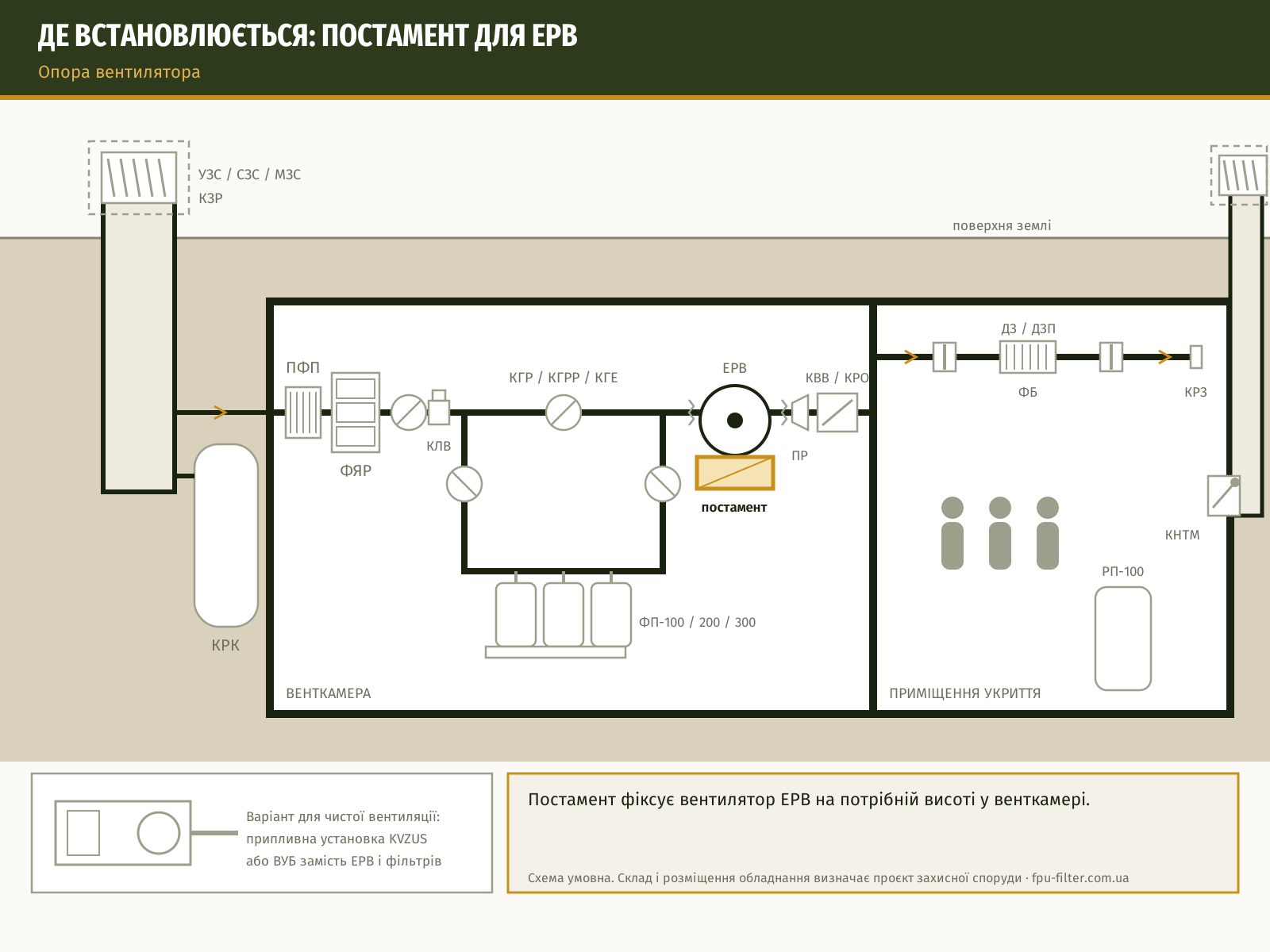Click the 'РП-100' label
The height and width of the screenshot is (952, 1270).
[1123, 572]
